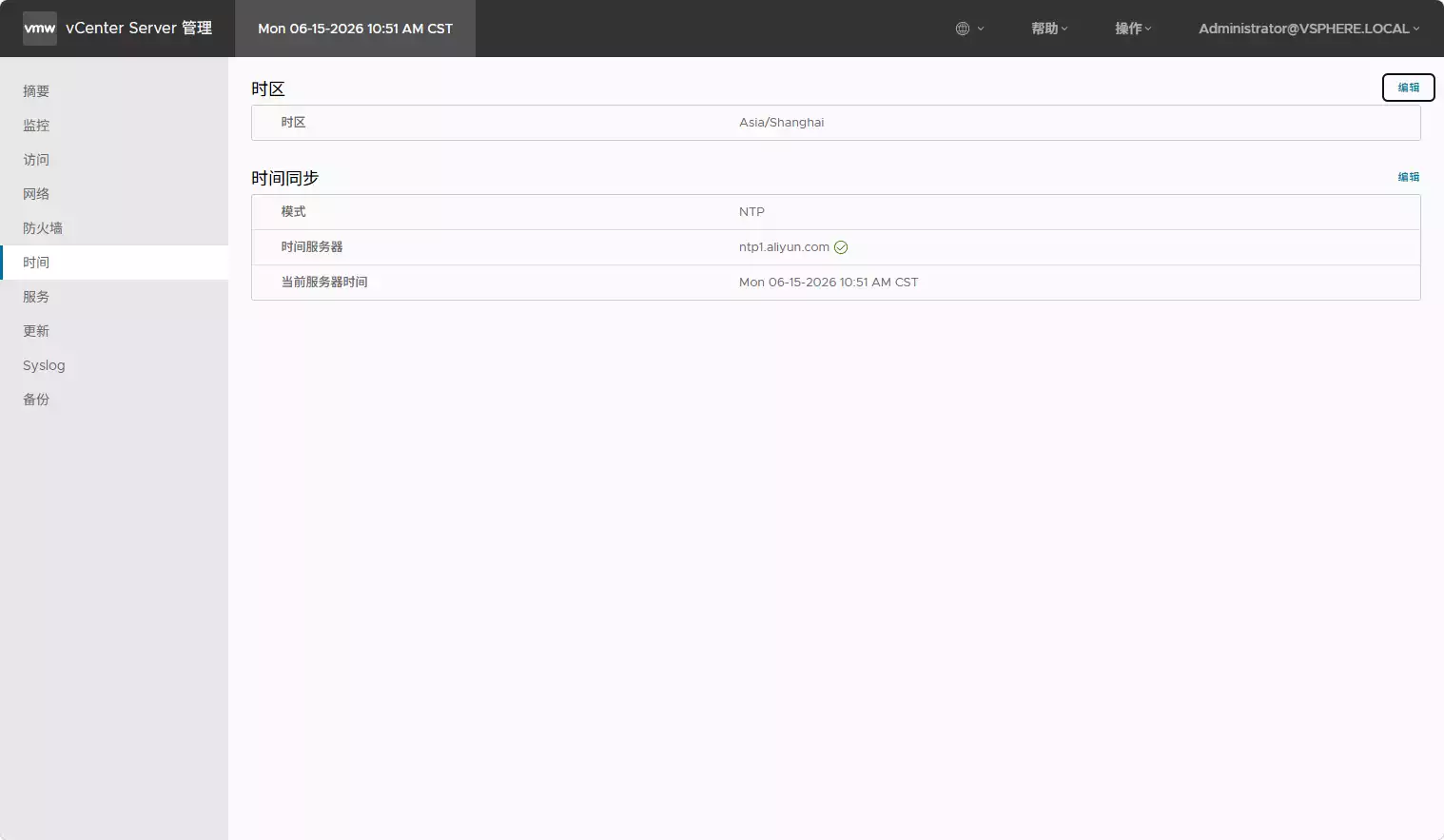
Task: Open the globe language selector
Action: (969, 29)
